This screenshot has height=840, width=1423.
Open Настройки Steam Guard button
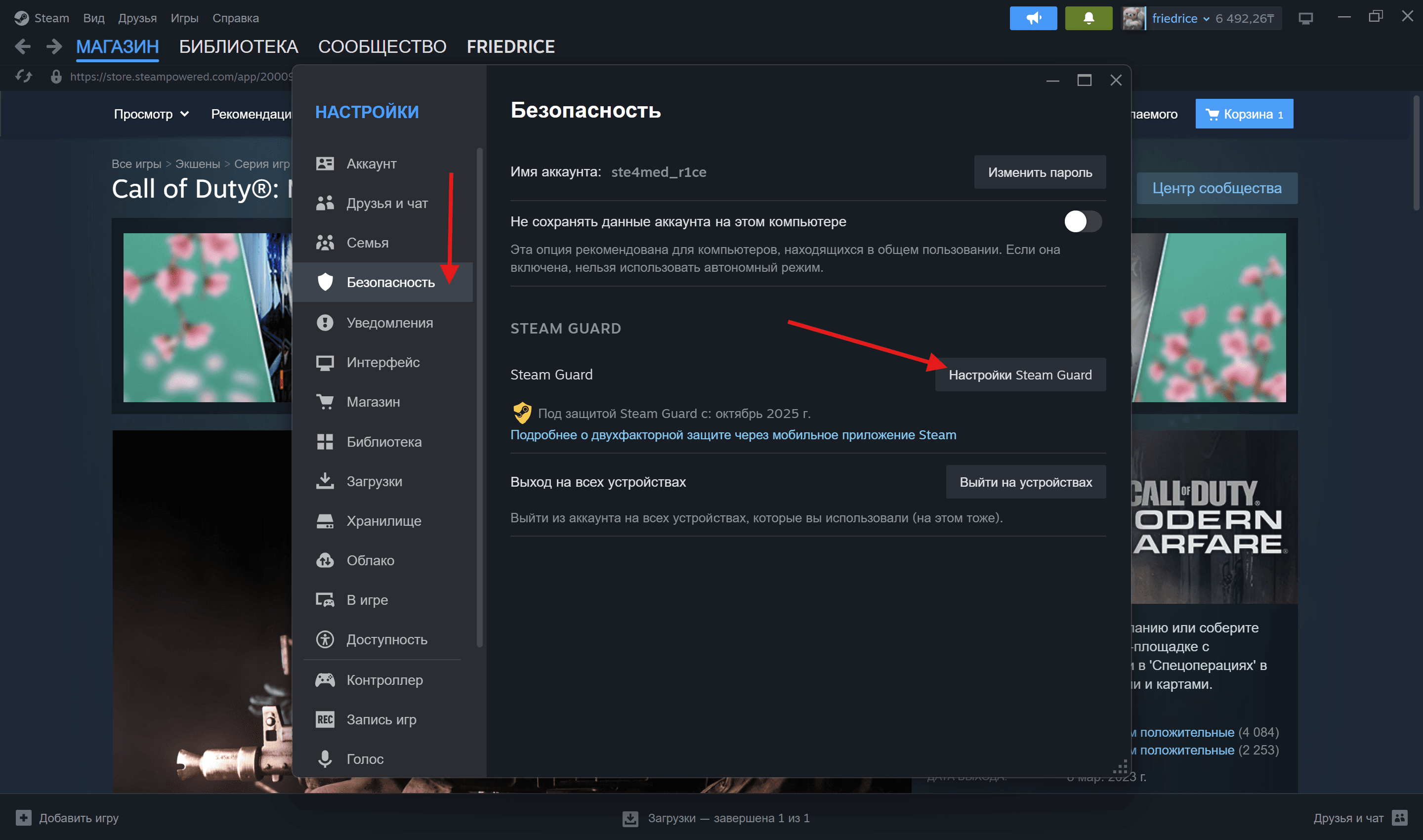click(x=1020, y=375)
